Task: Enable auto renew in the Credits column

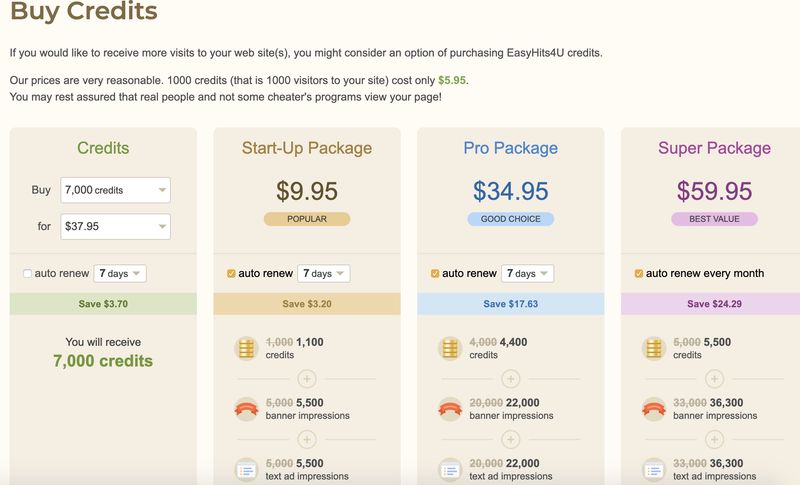Action: pyautogui.click(x=27, y=274)
